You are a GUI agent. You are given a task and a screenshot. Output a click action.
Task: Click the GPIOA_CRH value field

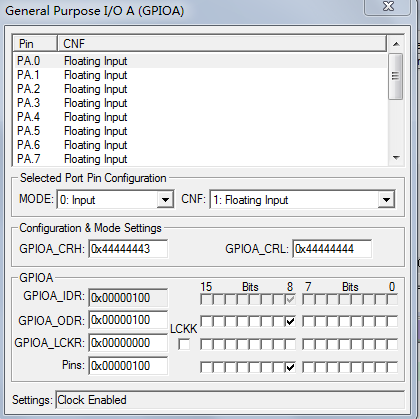pos(128,249)
